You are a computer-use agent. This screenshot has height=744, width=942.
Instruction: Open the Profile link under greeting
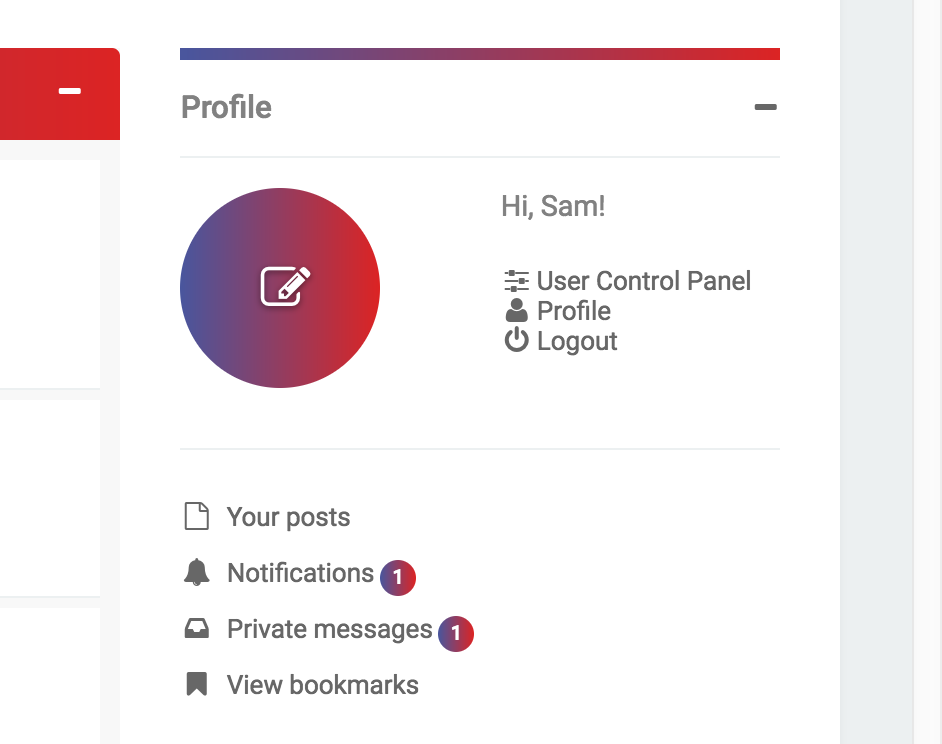574,311
